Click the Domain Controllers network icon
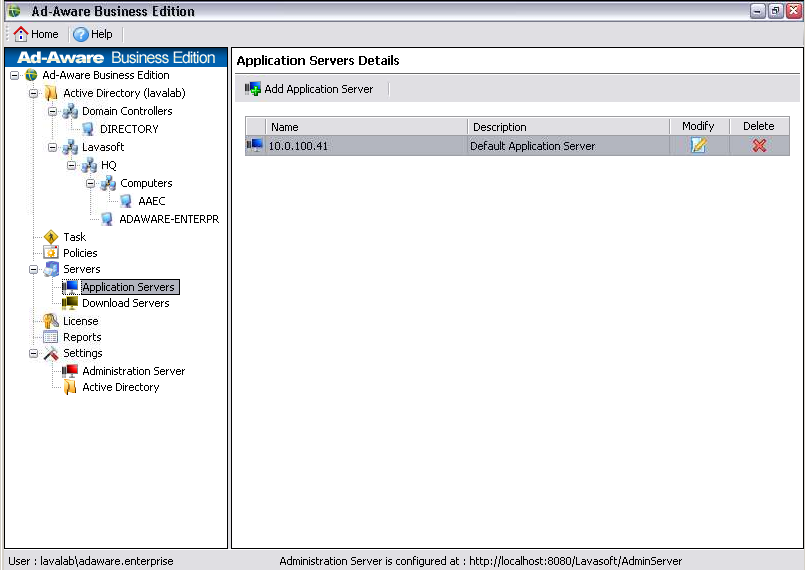This screenshot has width=805, height=570. click(x=70, y=111)
